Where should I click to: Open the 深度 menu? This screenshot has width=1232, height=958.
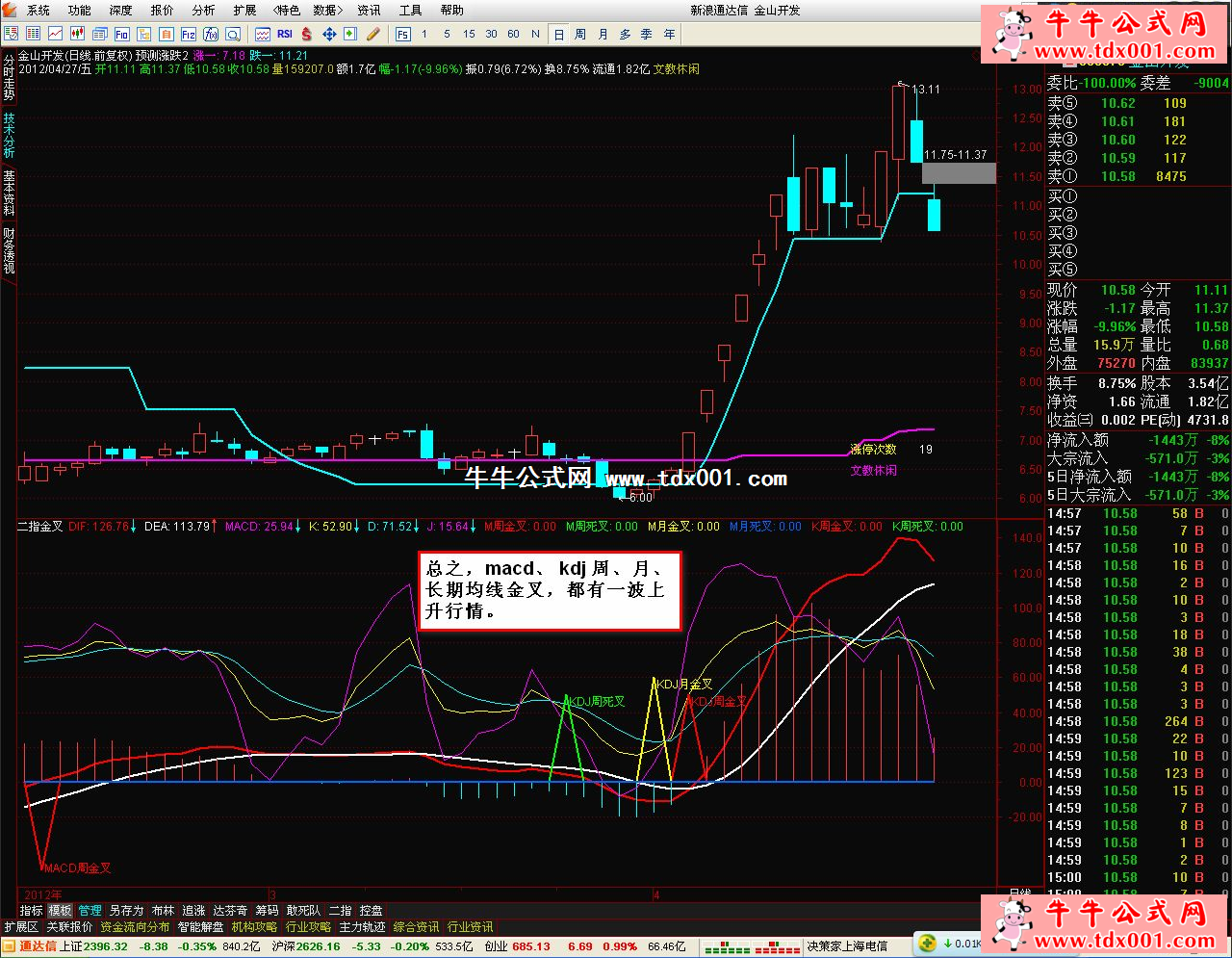(121, 10)
